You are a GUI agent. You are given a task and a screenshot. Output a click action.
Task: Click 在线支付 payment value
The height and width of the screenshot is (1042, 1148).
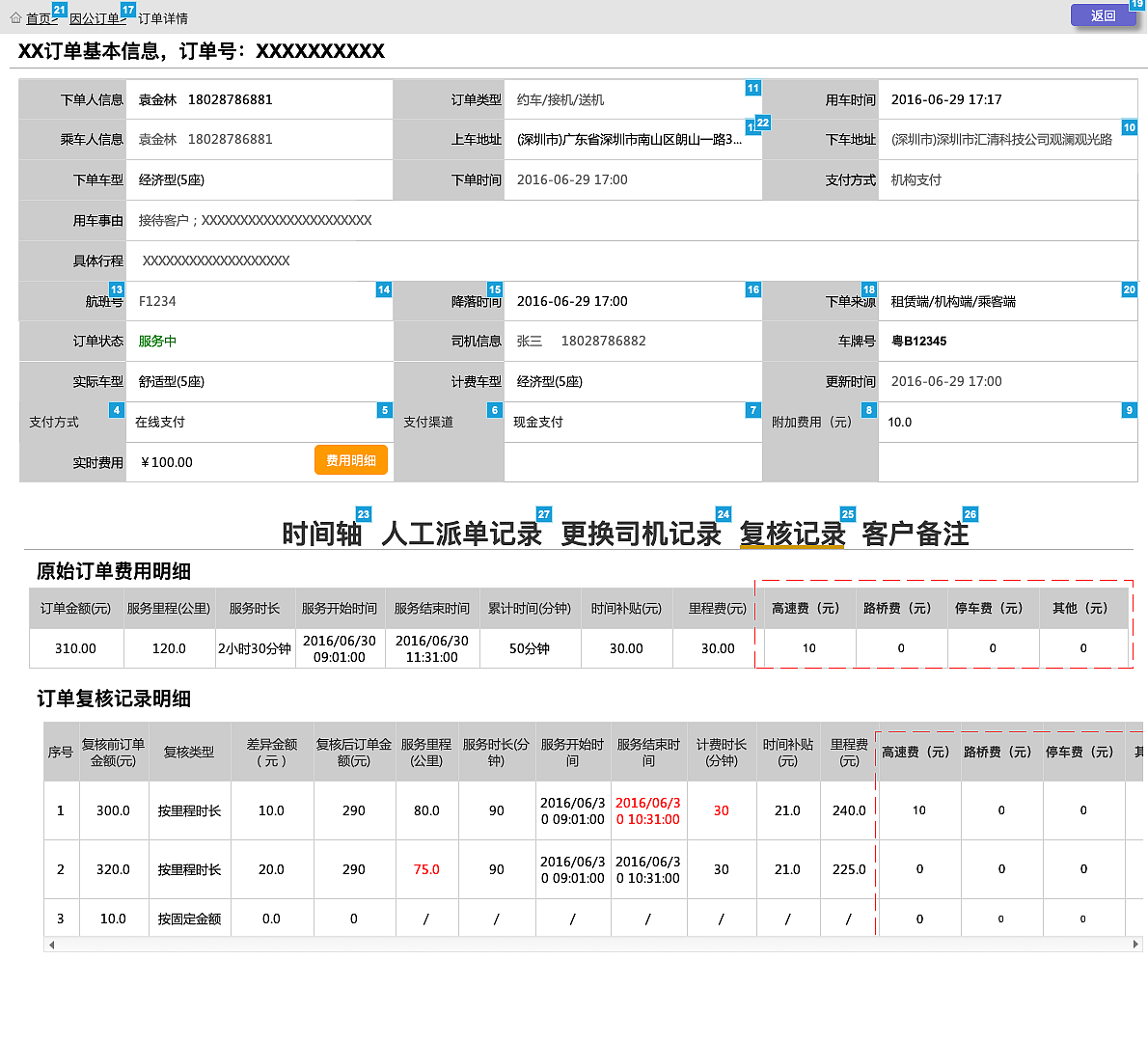pyautogui.click(x=159, y=422)
